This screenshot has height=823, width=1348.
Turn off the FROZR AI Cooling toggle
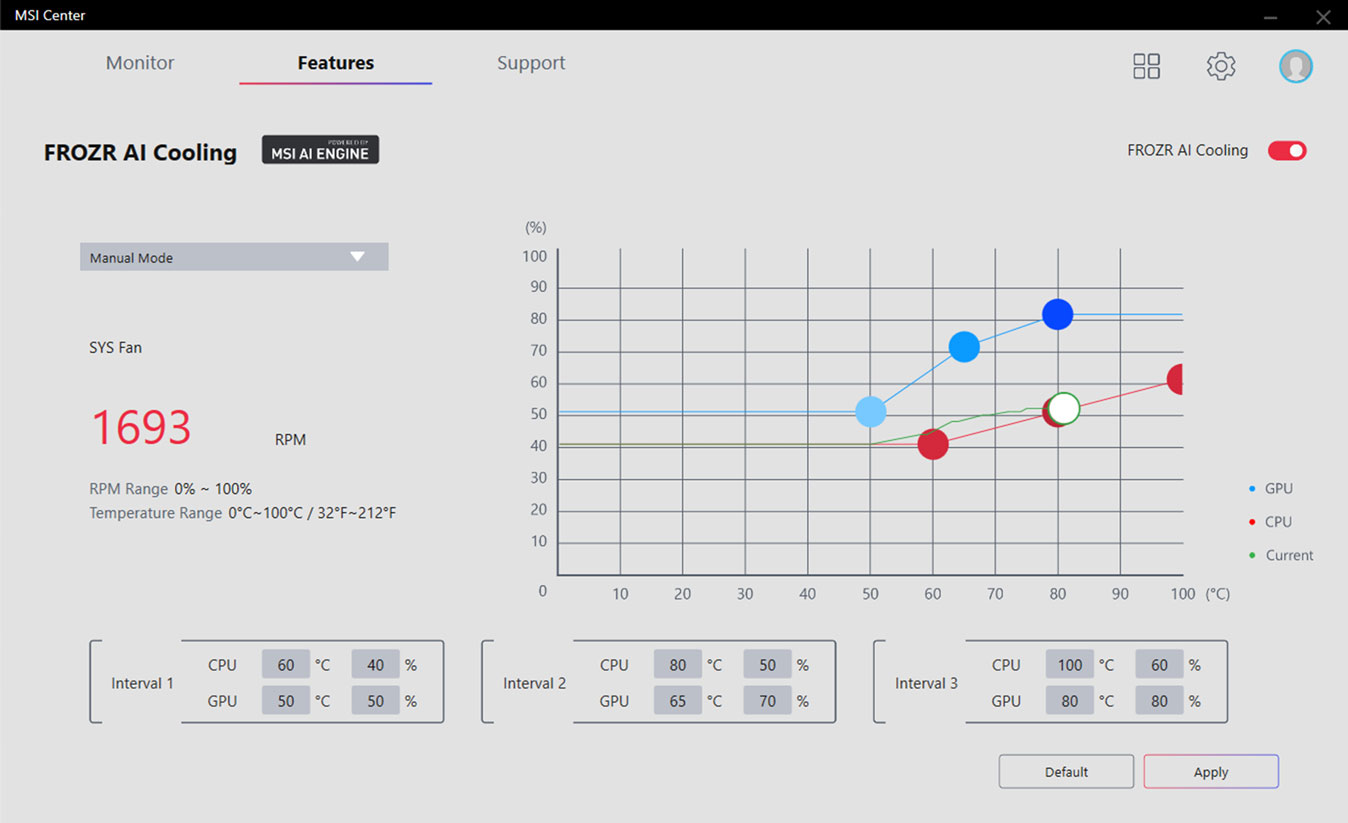point(1287,151)
